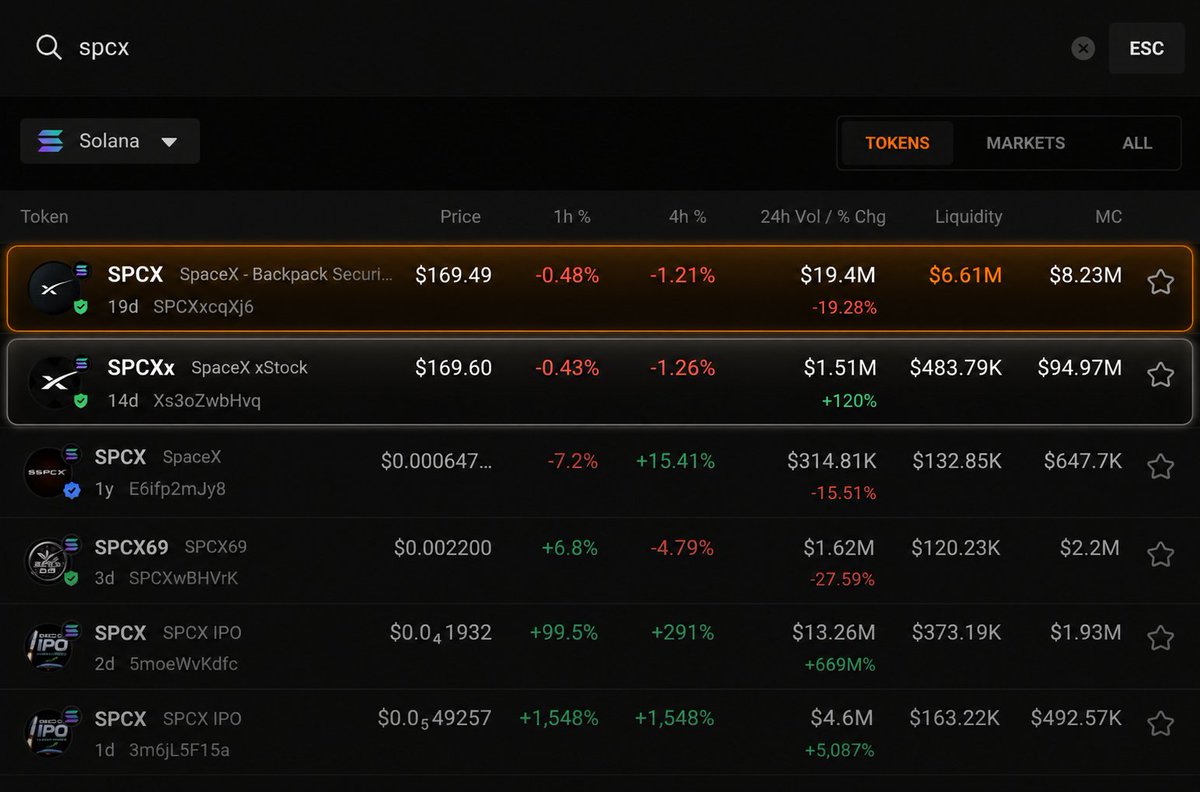
Task: Copy address 3m6jL5F15a
Action: (x=179, y=749)
